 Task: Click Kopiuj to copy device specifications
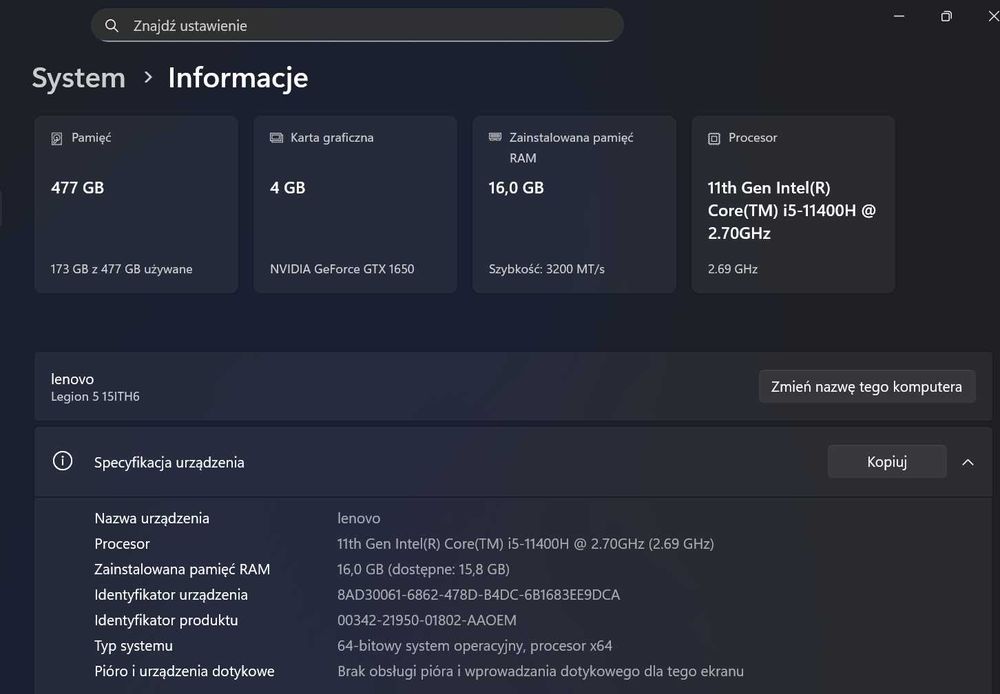(887, 462)
